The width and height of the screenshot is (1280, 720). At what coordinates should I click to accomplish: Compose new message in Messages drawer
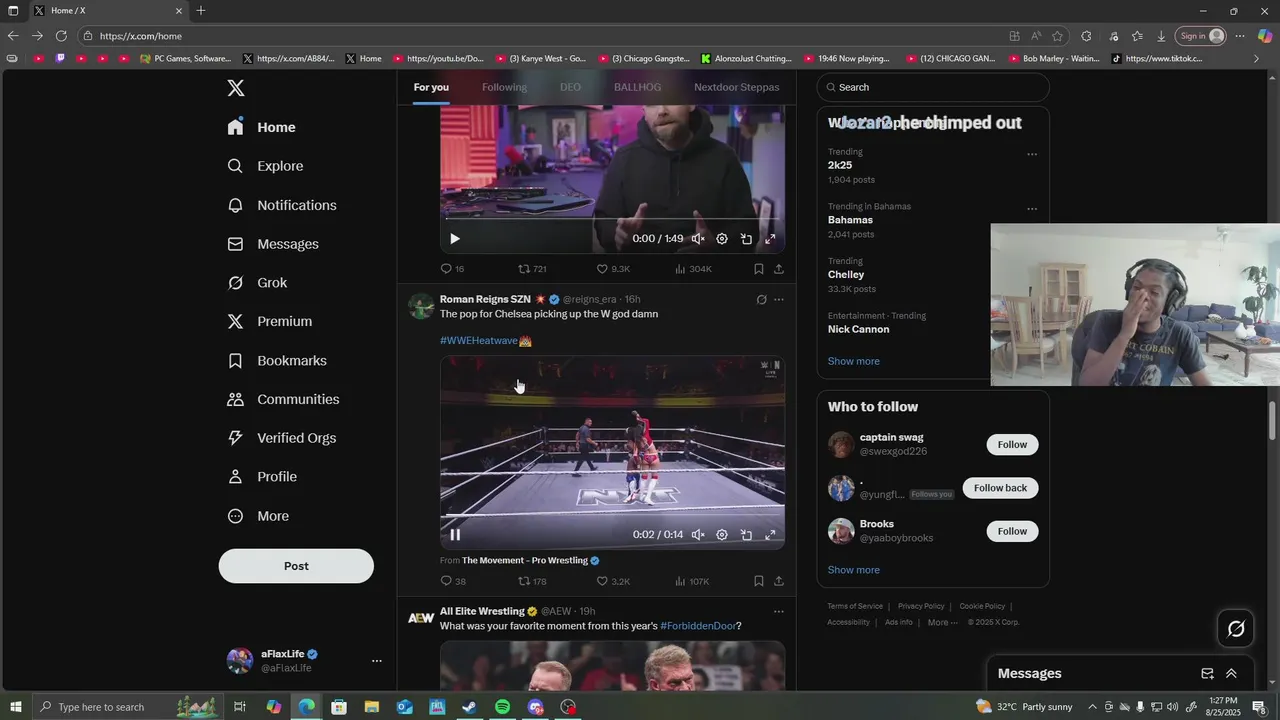click(1207, 674)
